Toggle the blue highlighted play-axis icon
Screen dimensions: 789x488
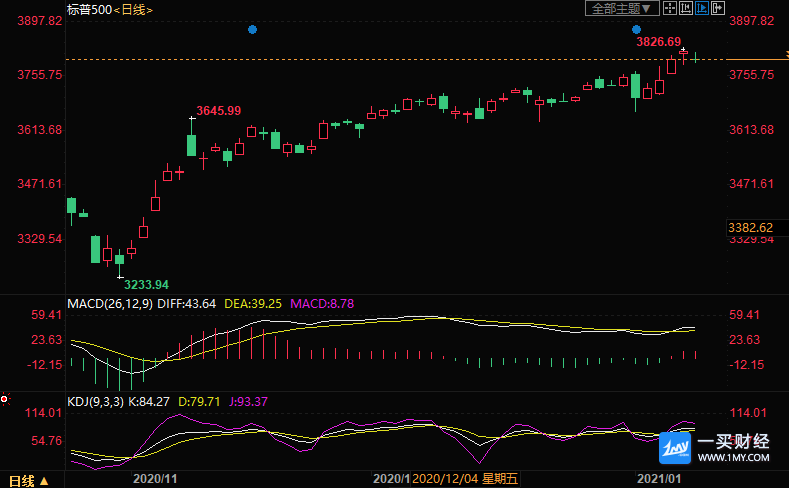coord(702,8)
